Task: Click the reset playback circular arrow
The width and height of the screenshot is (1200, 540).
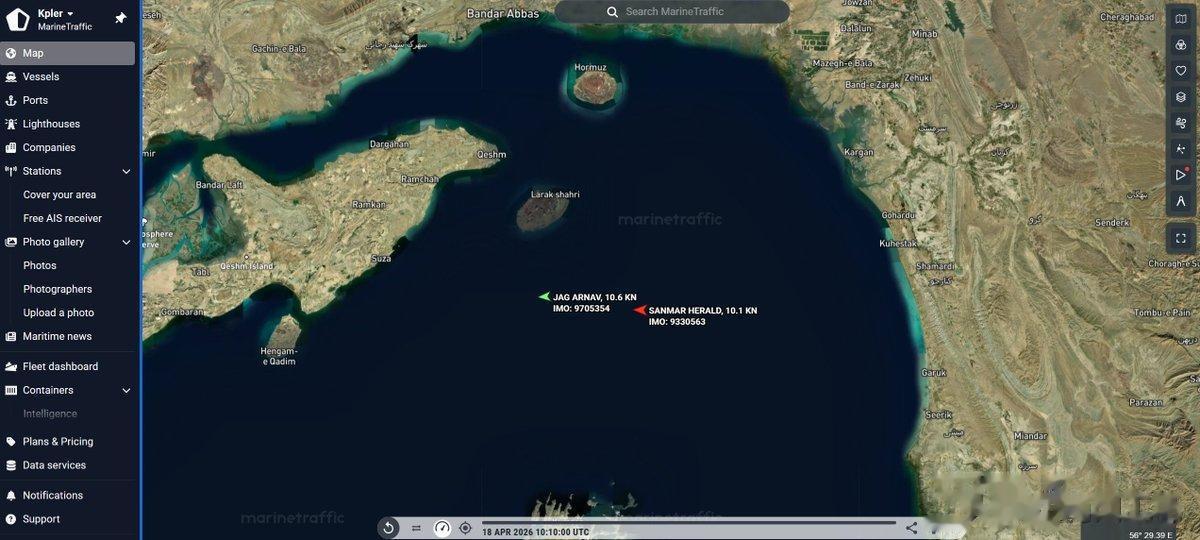Action: click(x=389, y=528)
